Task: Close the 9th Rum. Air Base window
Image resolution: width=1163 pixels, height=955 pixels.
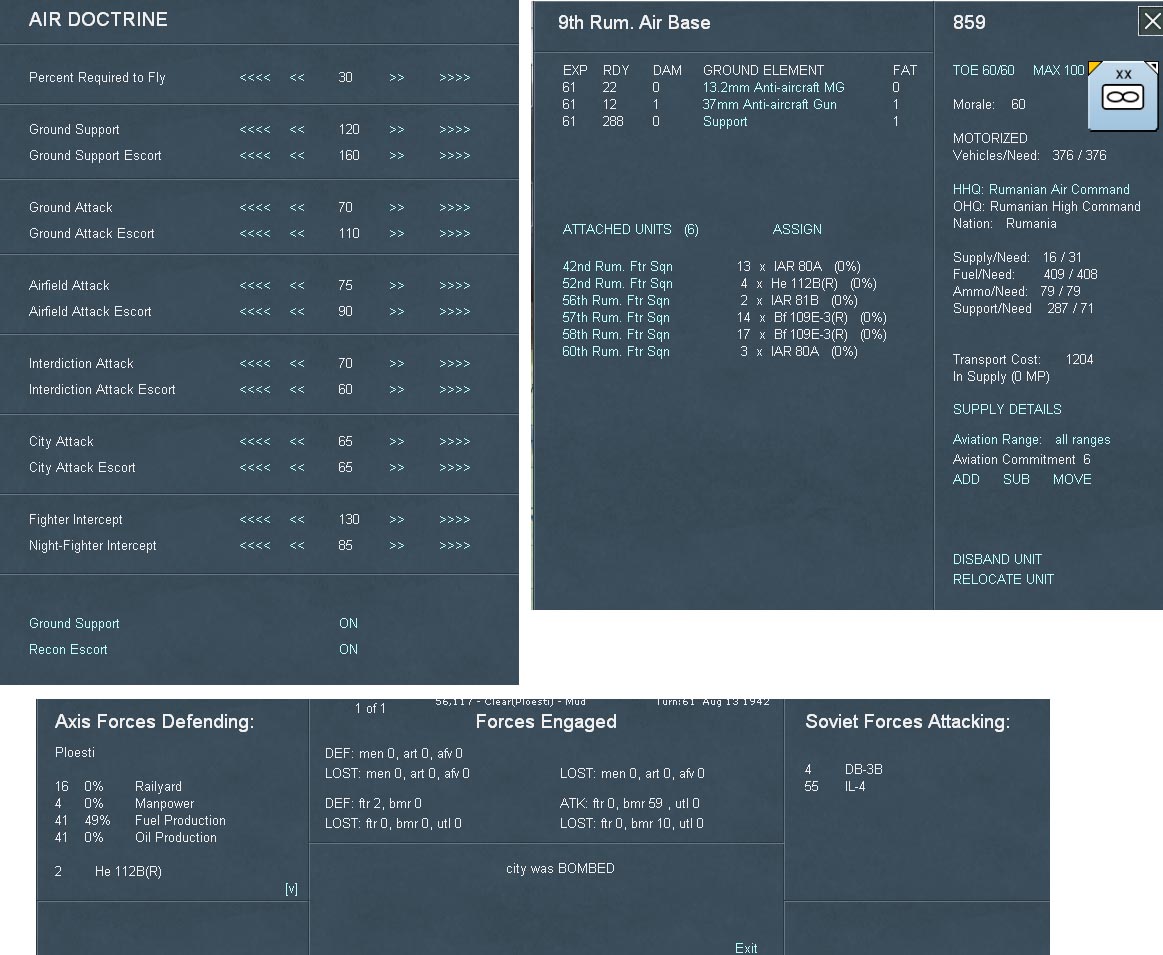Action: click(1151, 22)
